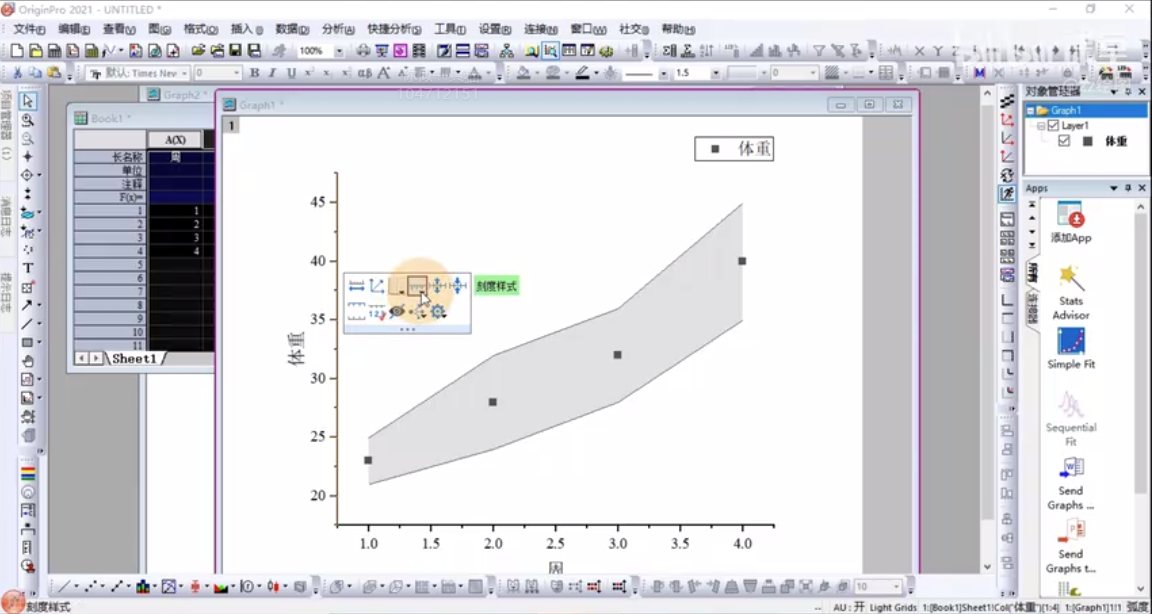This screenshot has height=614, width=1152.
Task: Click the blue M icon in the toolbar
Action: coord(979,73)
